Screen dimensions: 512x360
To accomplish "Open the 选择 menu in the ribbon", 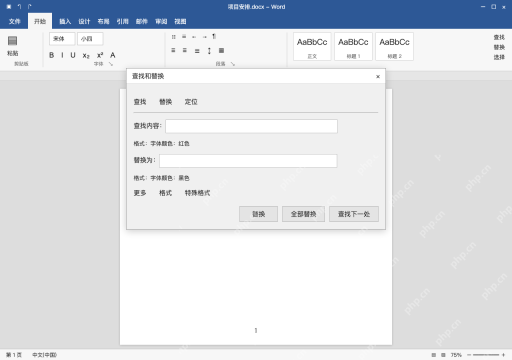I will [x=499, y=57].
